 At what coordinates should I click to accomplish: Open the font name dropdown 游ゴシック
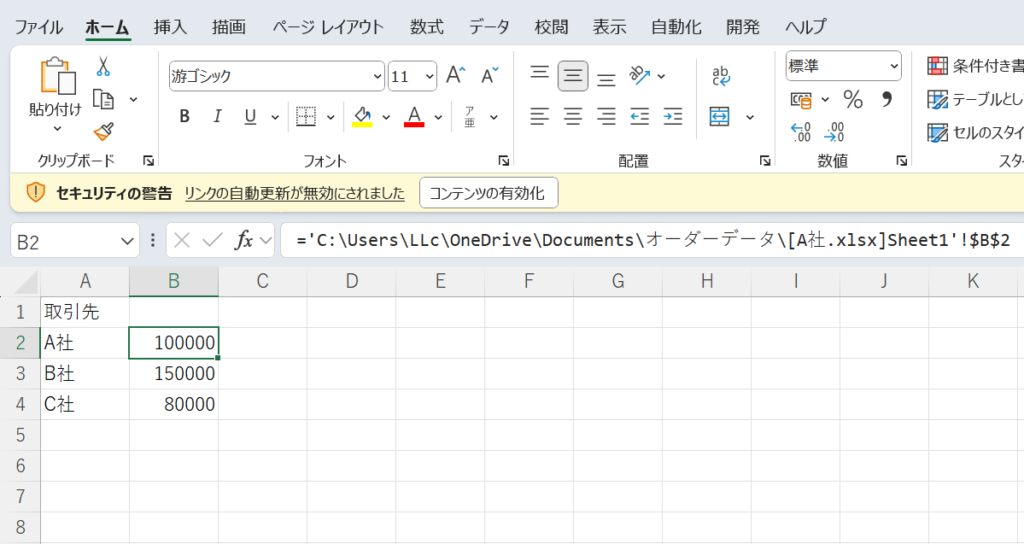click(x=276, y=76)
